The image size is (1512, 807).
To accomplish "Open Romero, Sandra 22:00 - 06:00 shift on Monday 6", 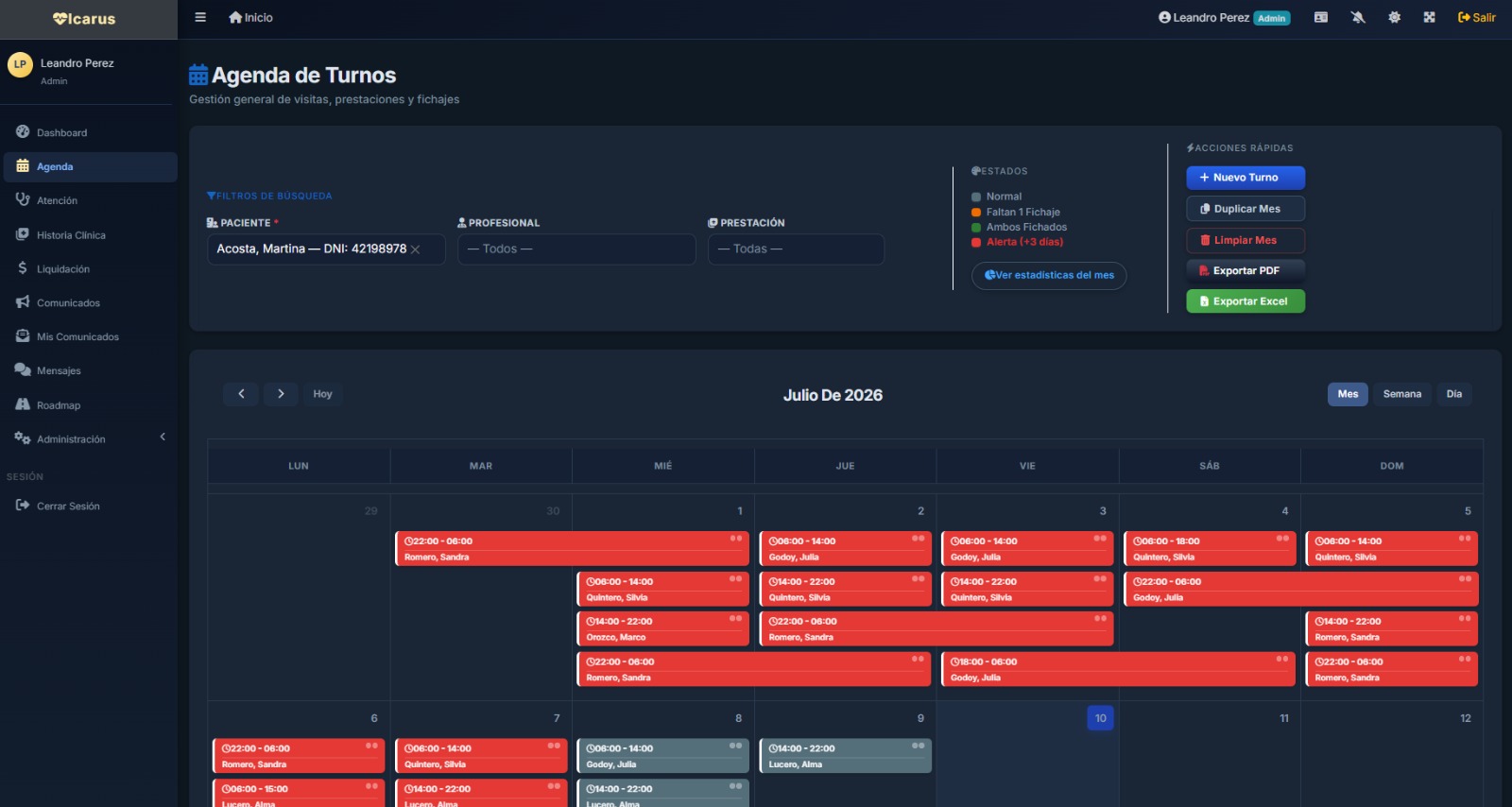I will pyautogui.click(x=299, y=756).
